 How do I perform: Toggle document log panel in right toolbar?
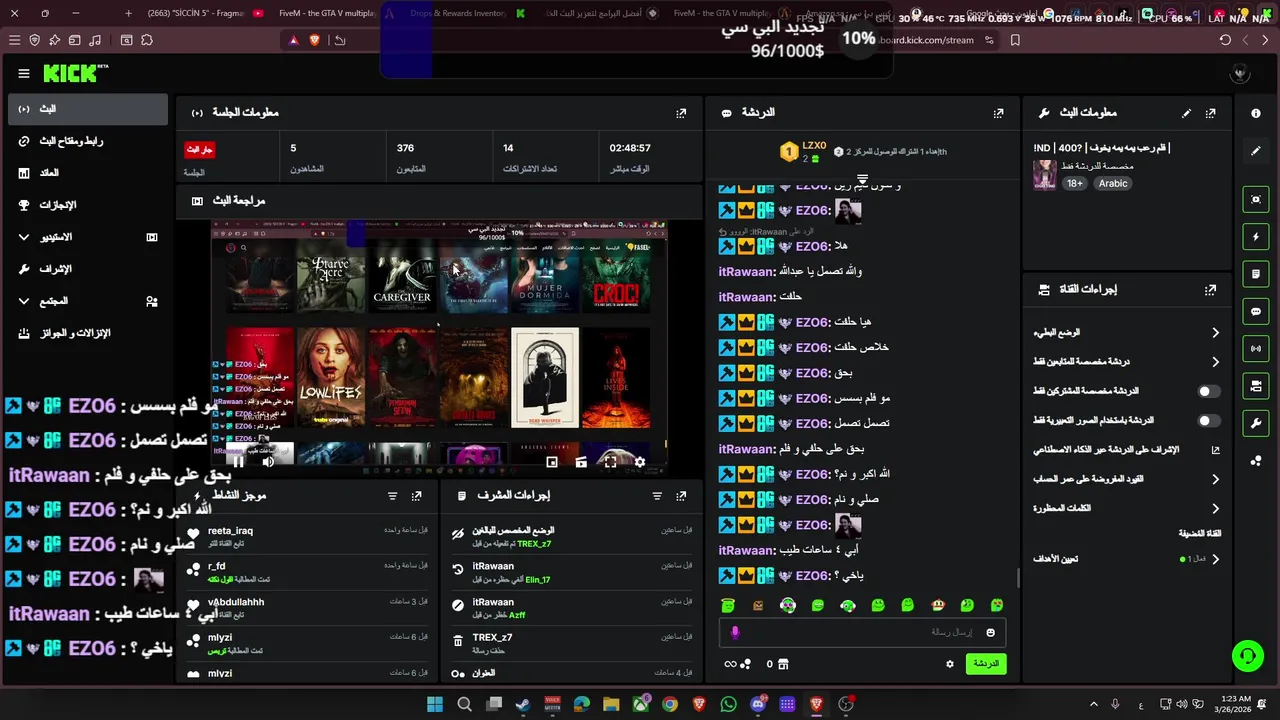coord(1256,273)
